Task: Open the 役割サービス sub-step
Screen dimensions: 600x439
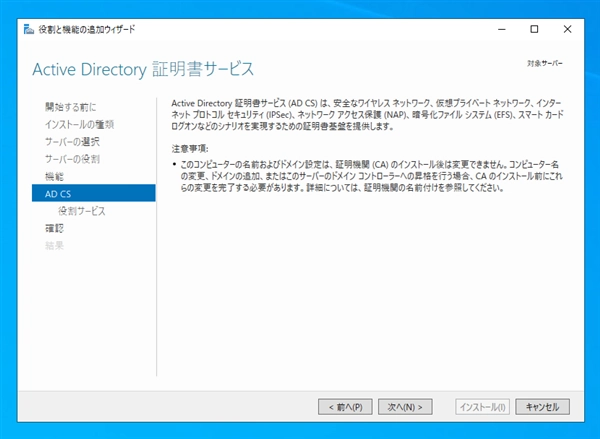Action: point(82,211)
